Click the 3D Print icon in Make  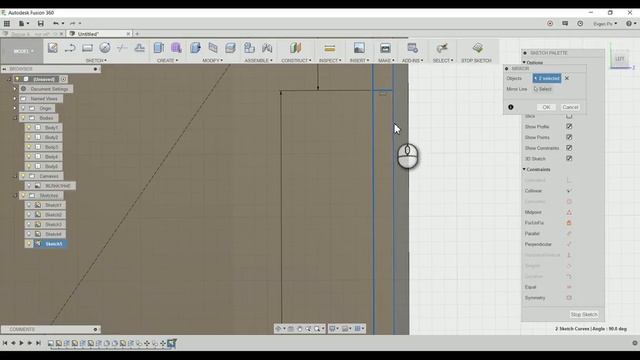tap(385, 48)
